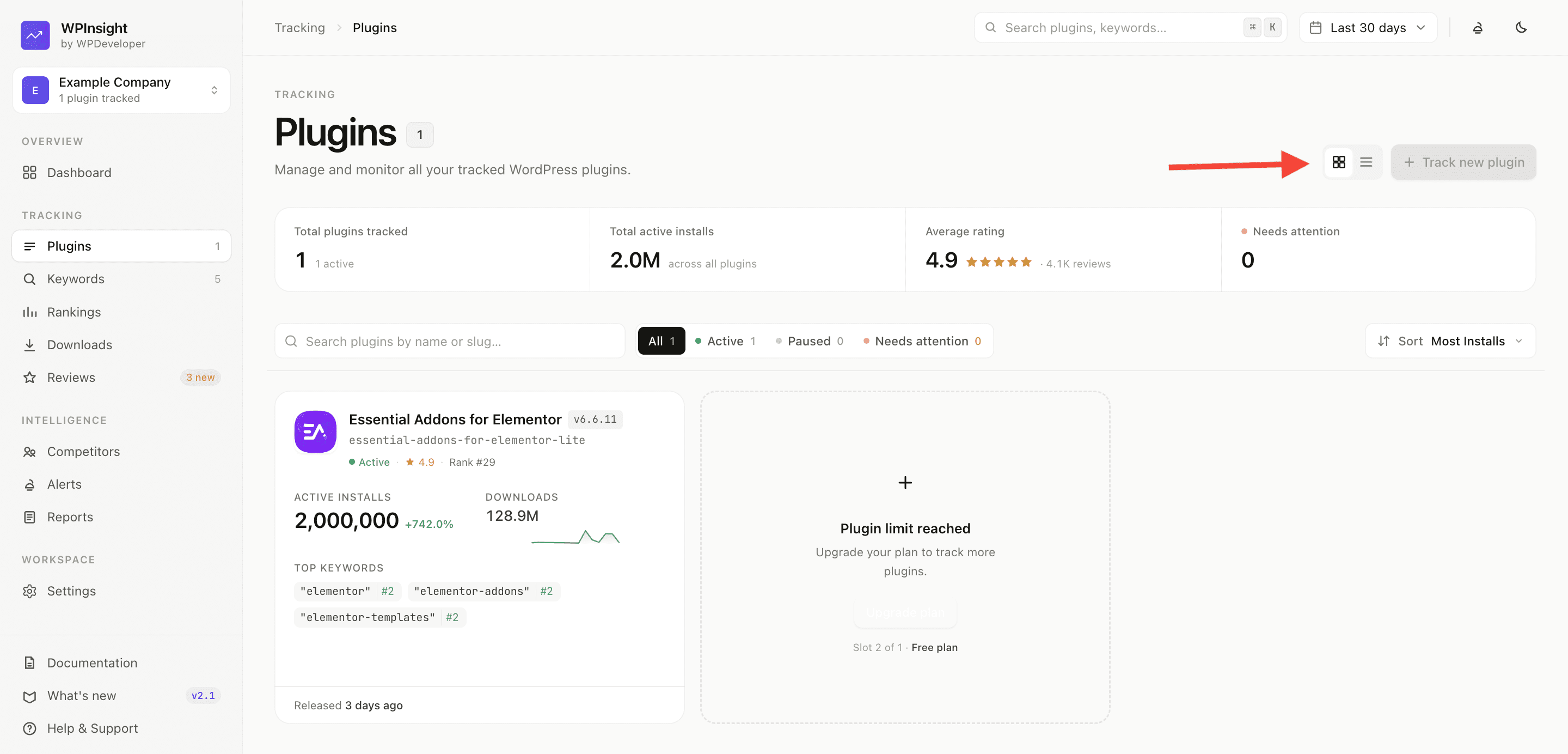Click the Rankings bar chart icon
This screenshot has width=1568, height=754.
(29, 312)
